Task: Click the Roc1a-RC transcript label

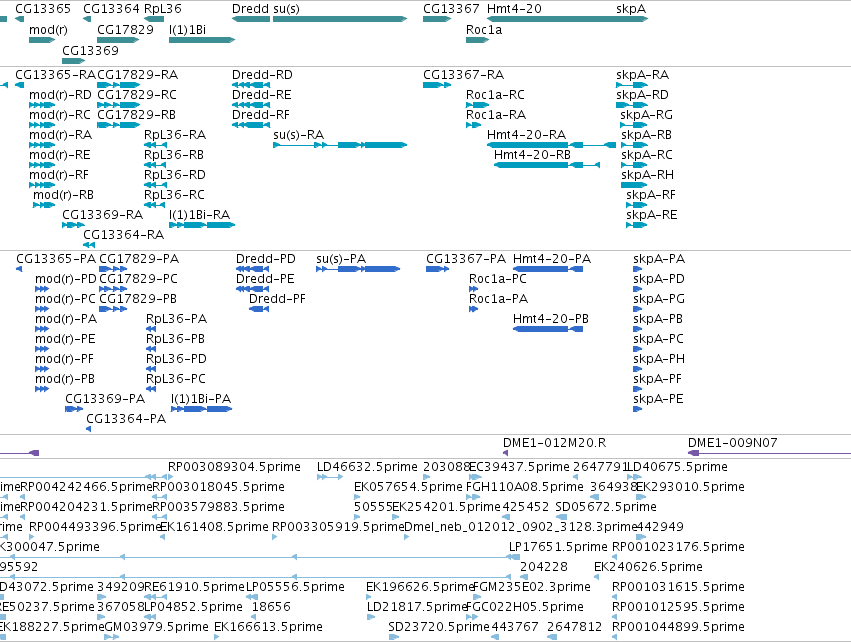Action: (495, 94)
